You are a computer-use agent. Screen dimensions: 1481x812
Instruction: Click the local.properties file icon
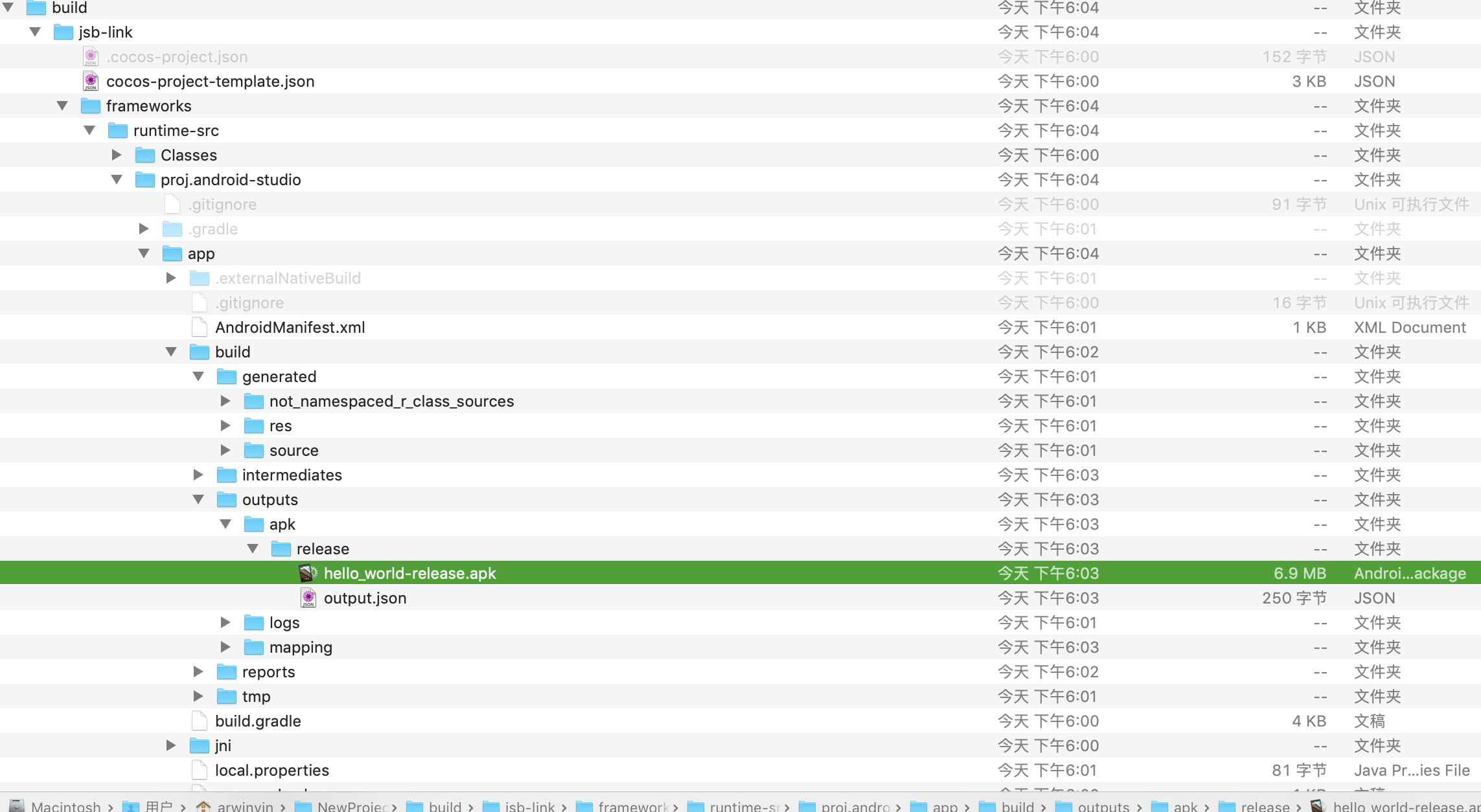click(200, 770)
